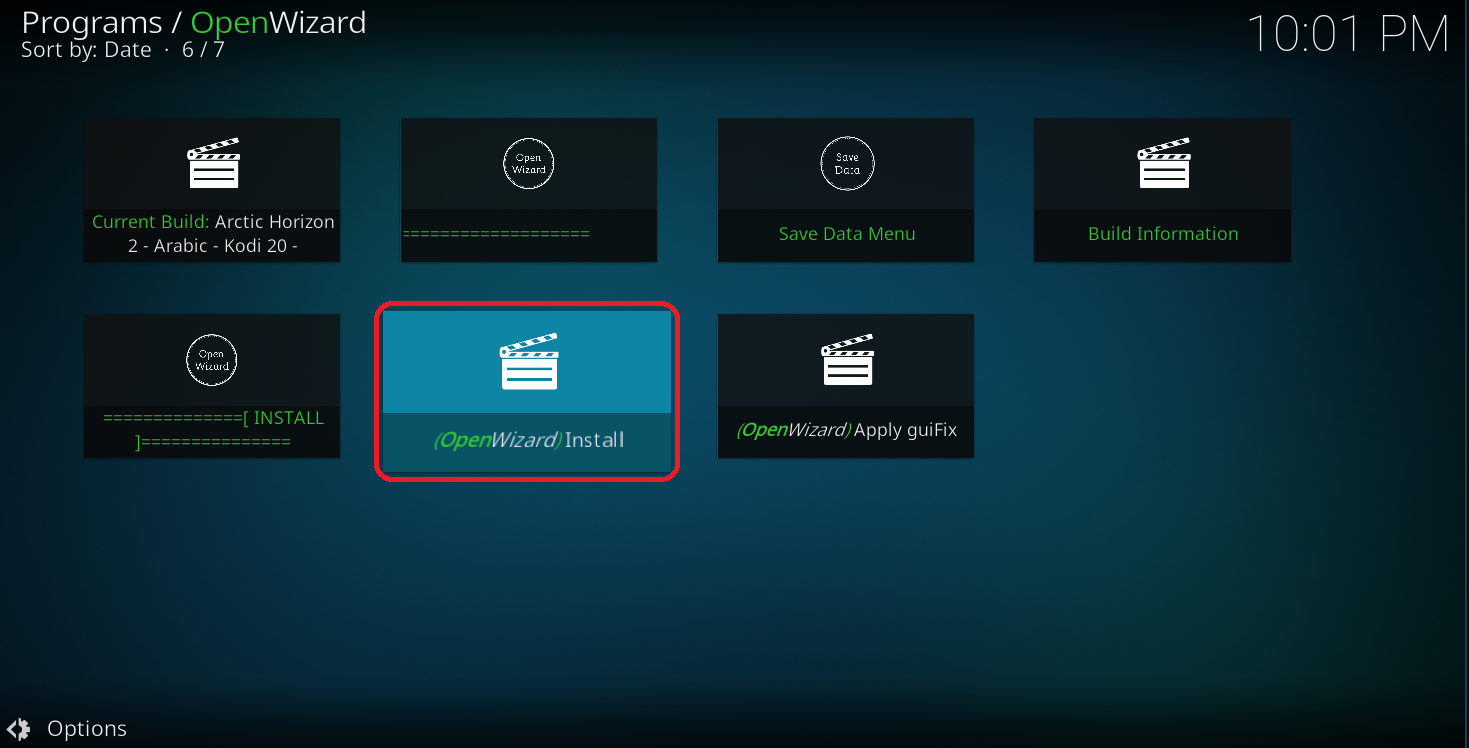Viewport: 1469px width, 748px height.
Task: Click Programs in the breadcrumb header
Action: coord(92,22)
